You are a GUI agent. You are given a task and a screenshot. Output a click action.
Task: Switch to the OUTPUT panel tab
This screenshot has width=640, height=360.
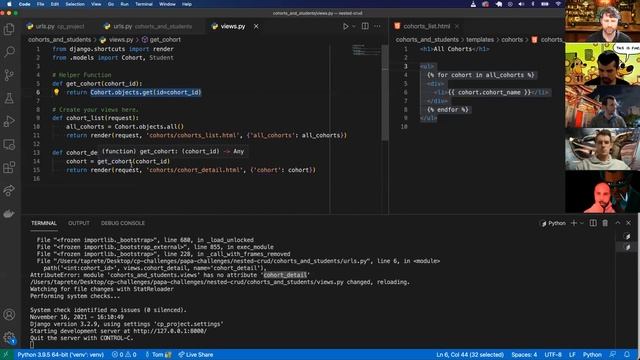(79, 223)
